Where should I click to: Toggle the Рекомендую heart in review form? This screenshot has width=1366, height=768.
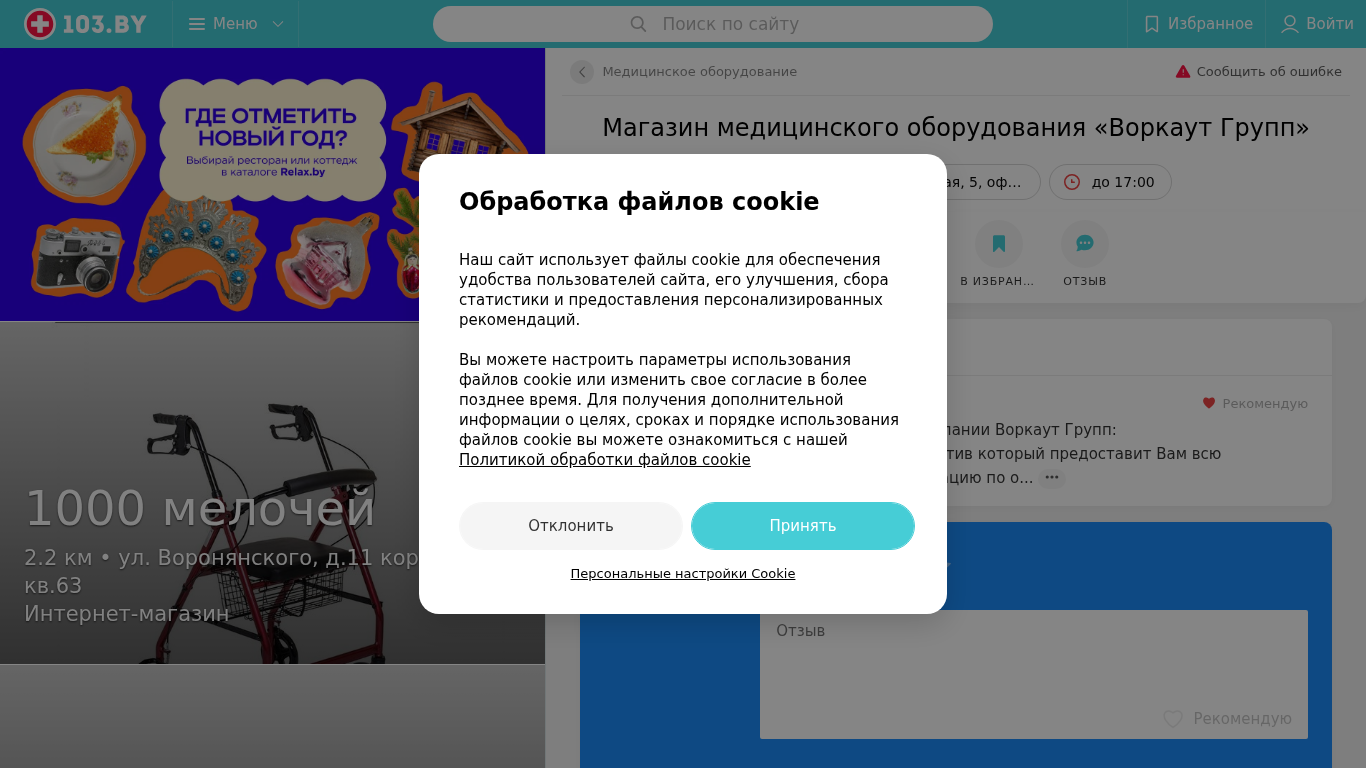[1173, 719]
